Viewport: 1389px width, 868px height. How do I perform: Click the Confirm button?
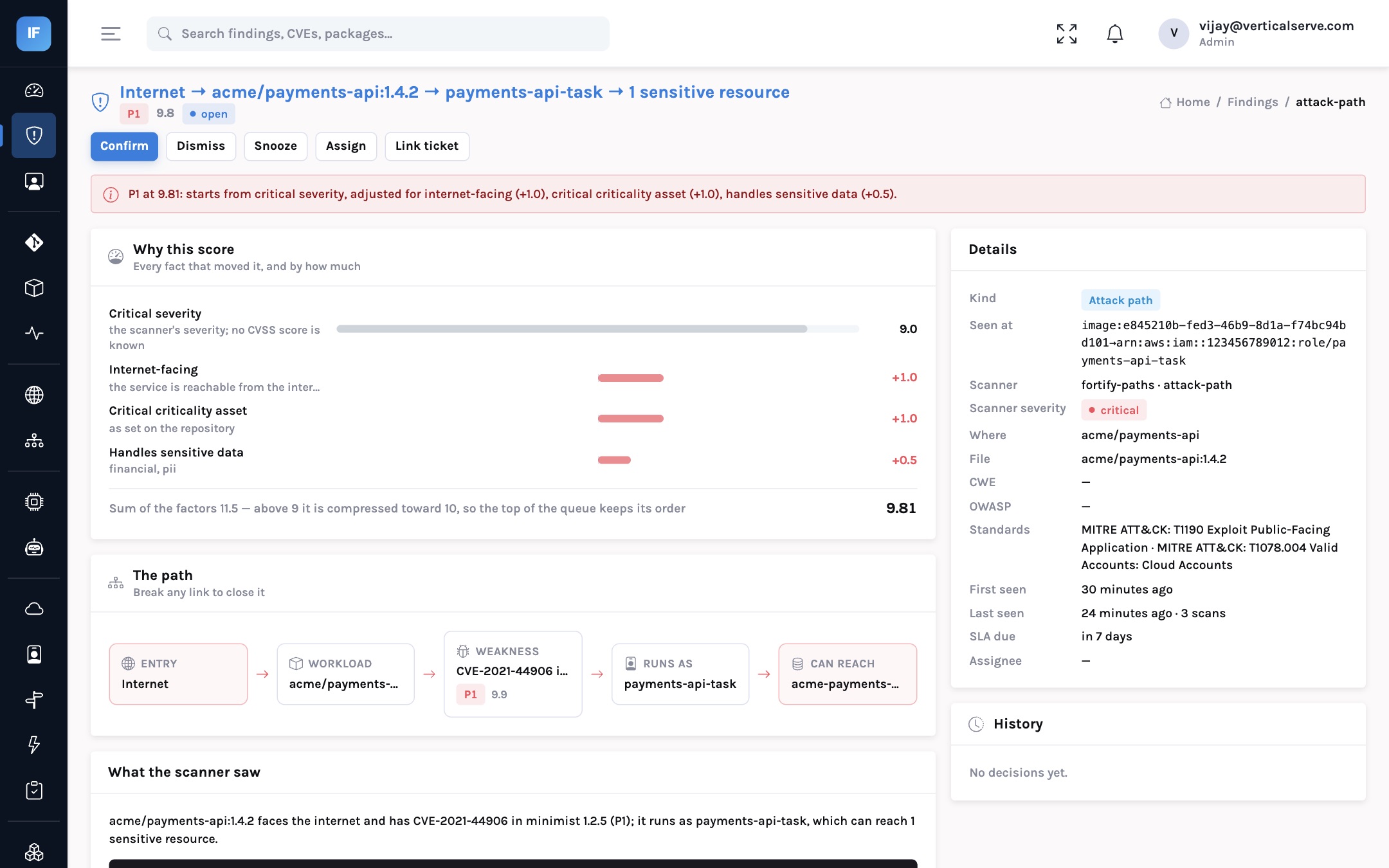tap(124, 146)
